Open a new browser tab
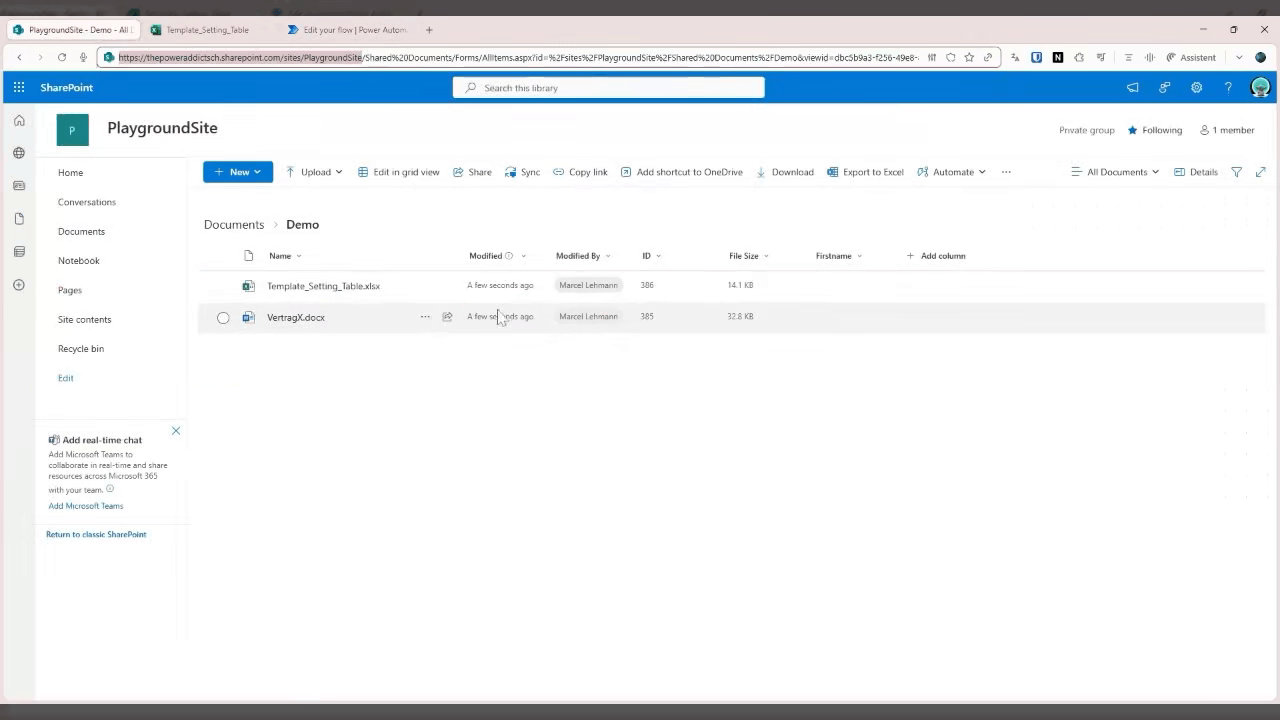The image size is (1280, 720). point(429,30)
